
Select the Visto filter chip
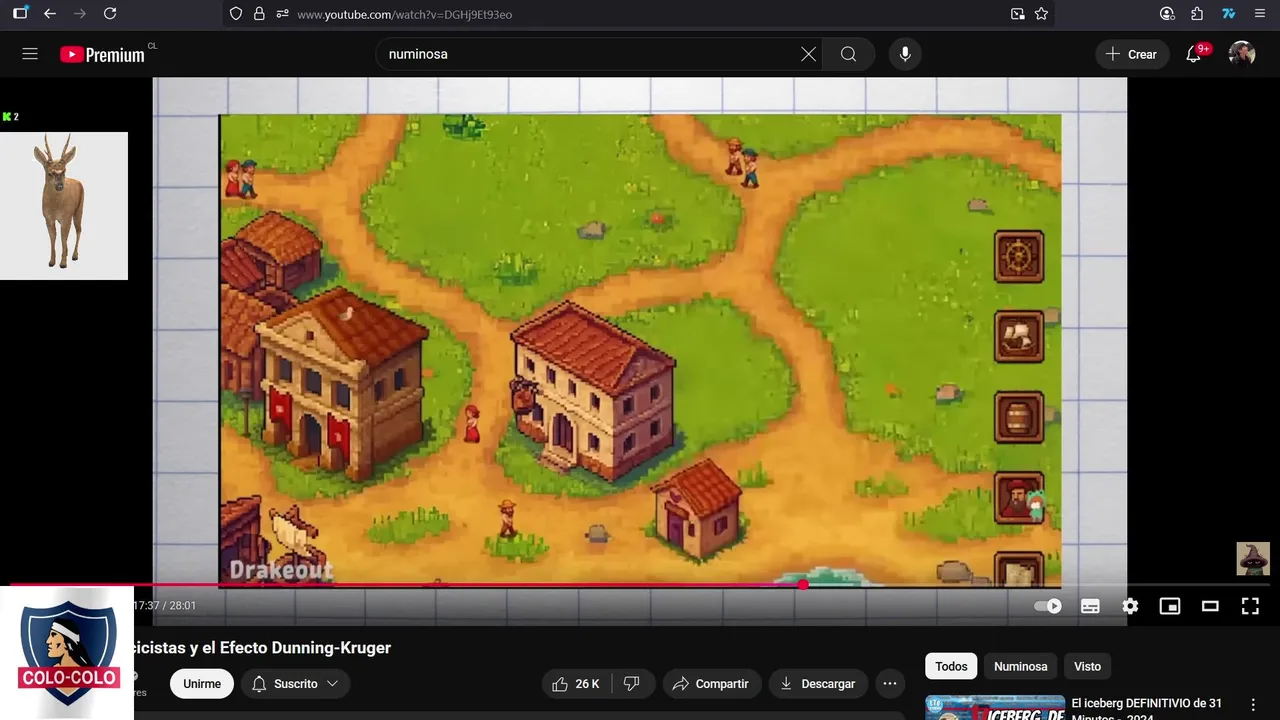[1087, 666]
